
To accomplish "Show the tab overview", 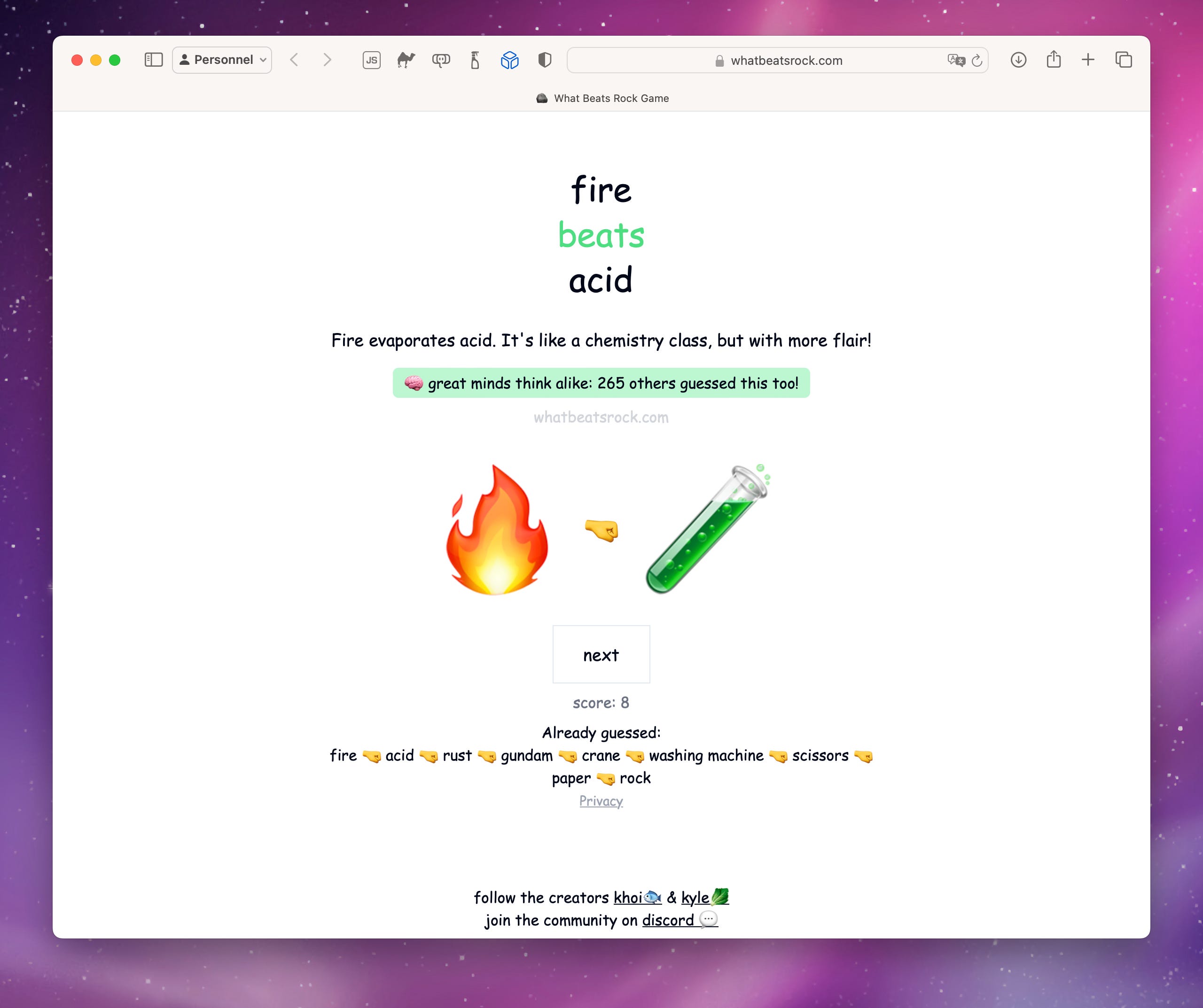I will pos(1124,60).
